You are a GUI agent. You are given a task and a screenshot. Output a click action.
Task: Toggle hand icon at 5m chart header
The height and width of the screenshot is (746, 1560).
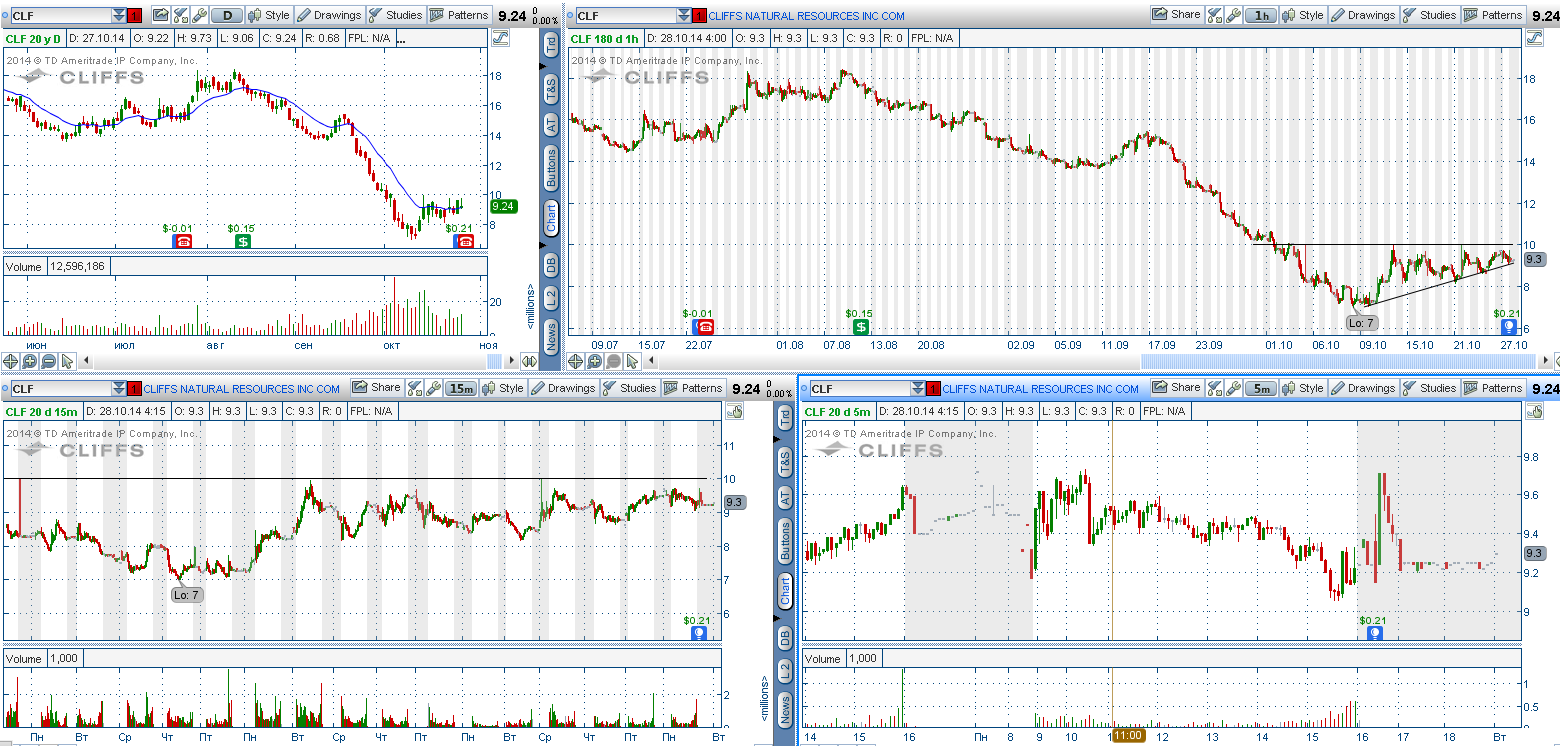[1532, 411]
